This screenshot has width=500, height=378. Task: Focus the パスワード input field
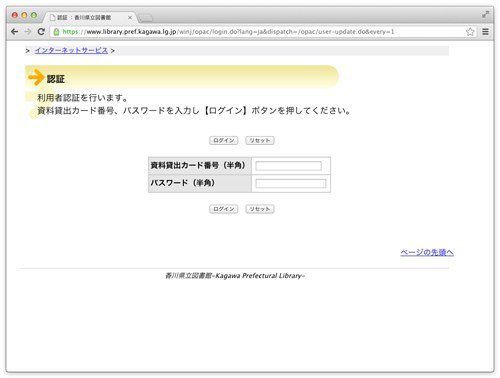click(291, 183)
